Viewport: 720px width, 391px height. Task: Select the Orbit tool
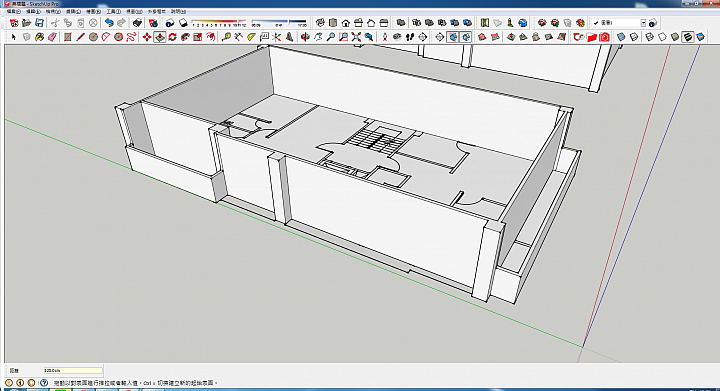click(305, 37)
